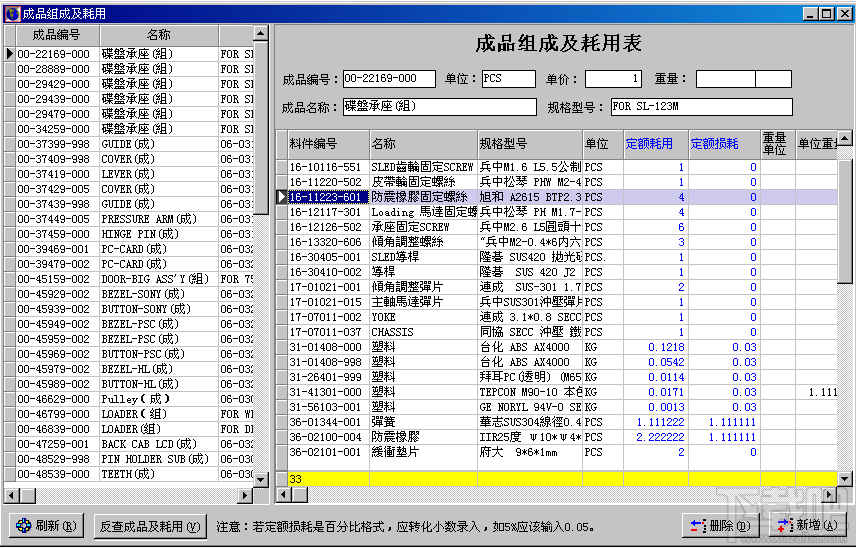Click the row selector arrow of 00-22169-000

[10, 54]
